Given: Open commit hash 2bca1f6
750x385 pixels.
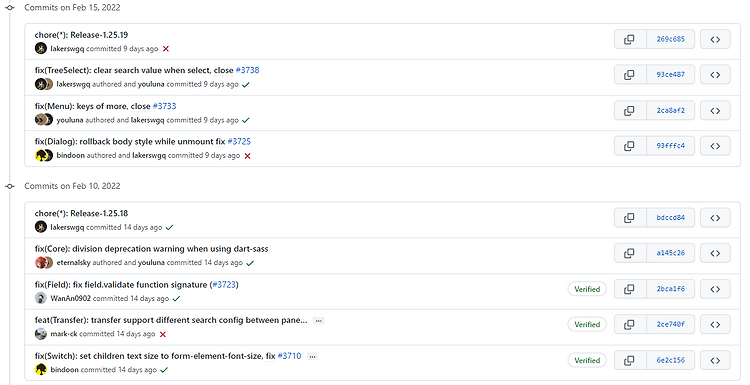Looking at the screenshot, I should point(670,289).
